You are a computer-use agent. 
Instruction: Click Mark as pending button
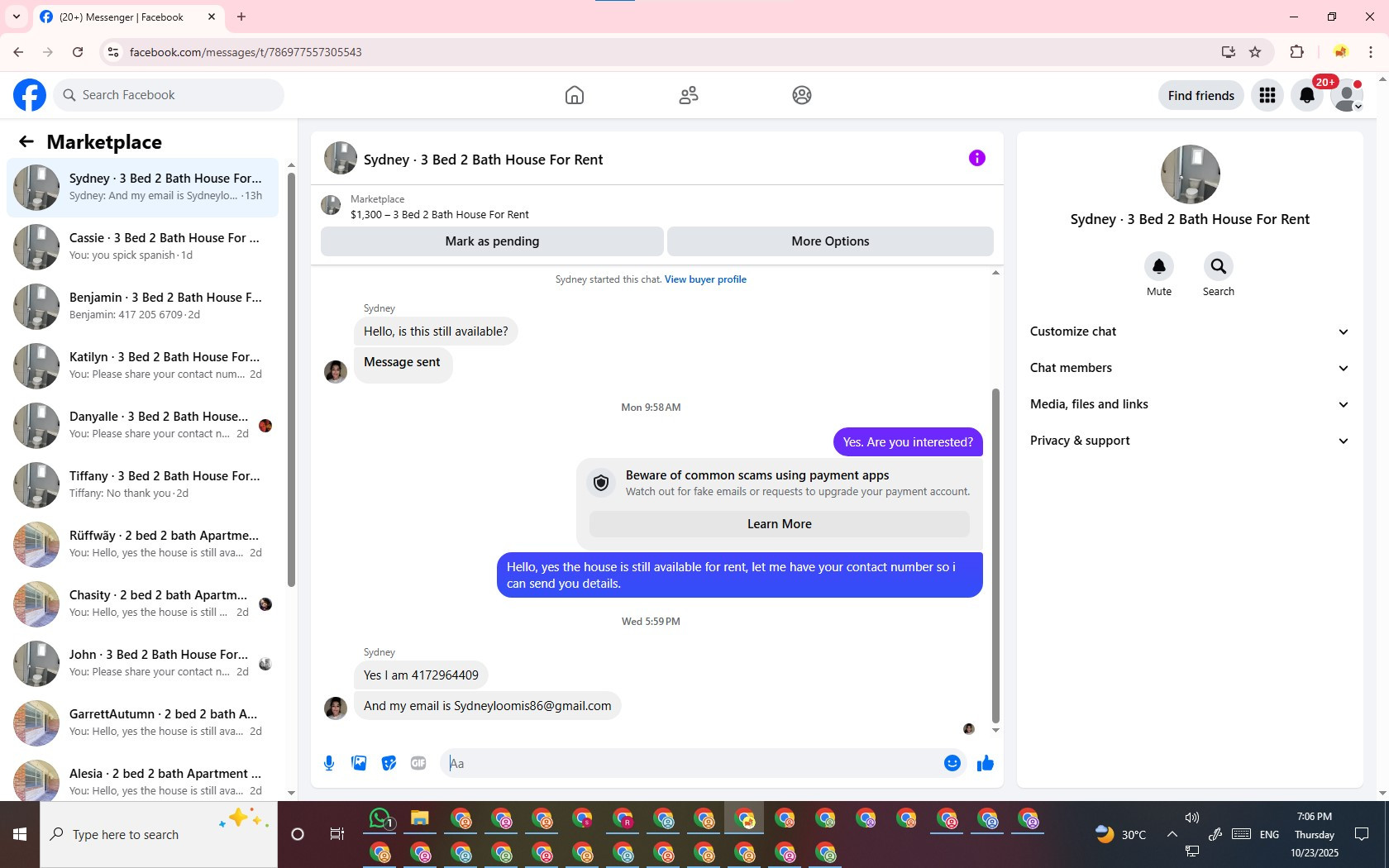pos(492,241)
